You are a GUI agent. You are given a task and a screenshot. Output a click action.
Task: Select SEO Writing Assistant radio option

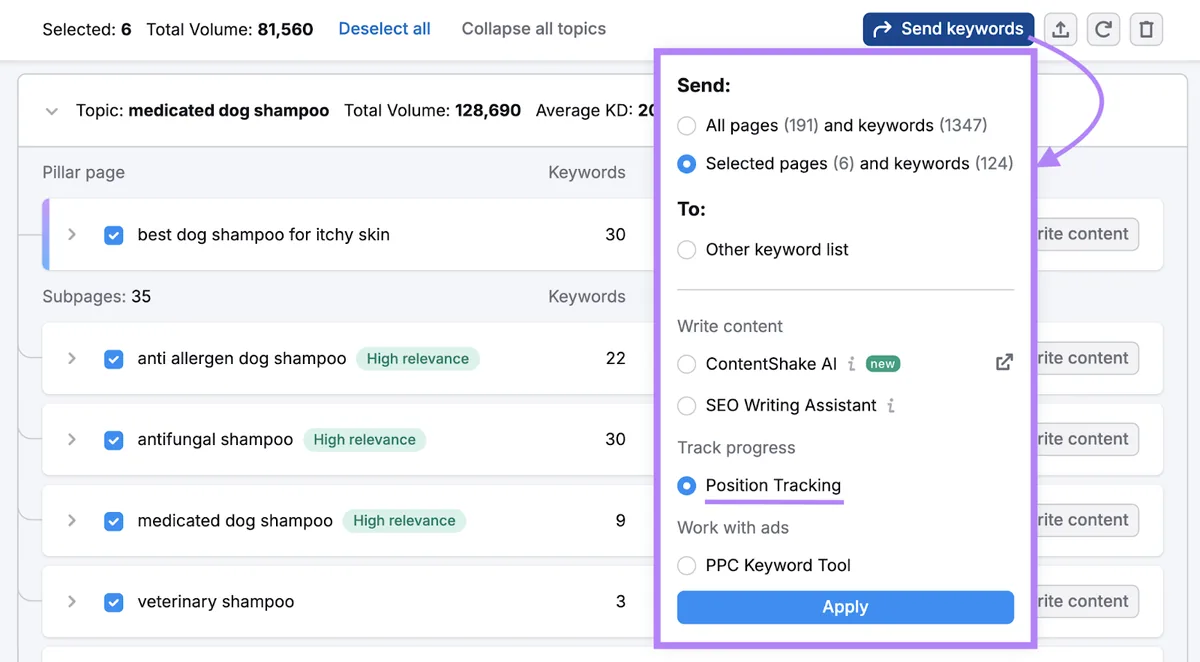(x=687, y=405)
